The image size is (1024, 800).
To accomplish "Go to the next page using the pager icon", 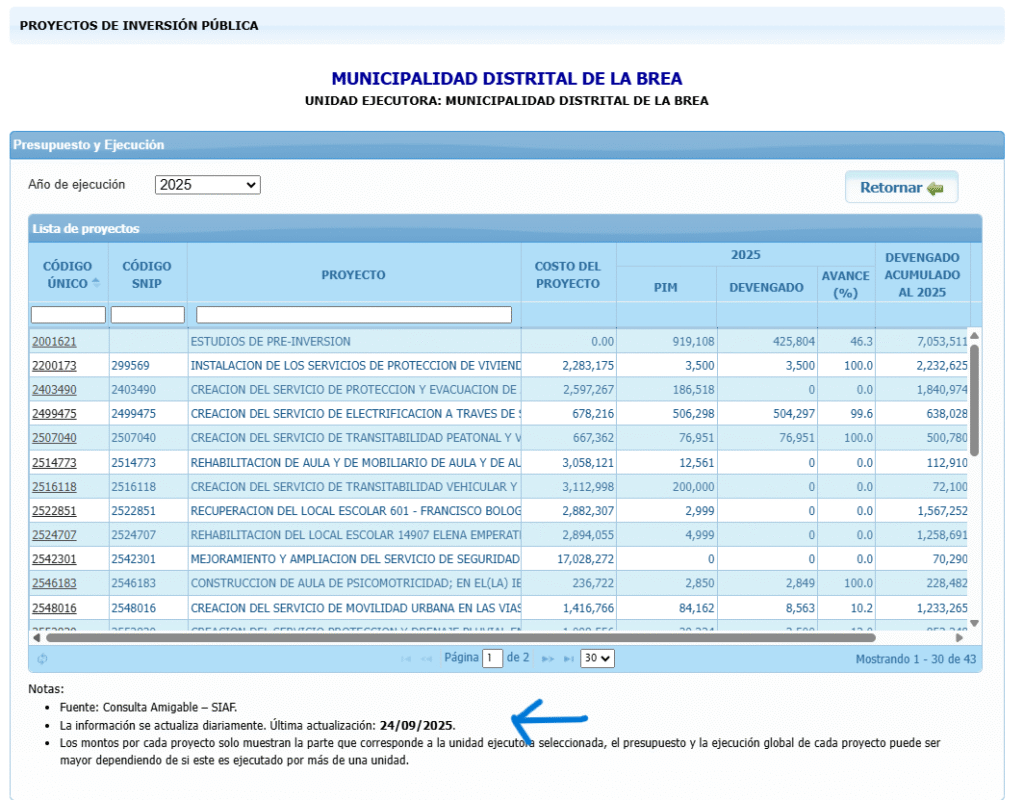I will (x=548, y=659).
